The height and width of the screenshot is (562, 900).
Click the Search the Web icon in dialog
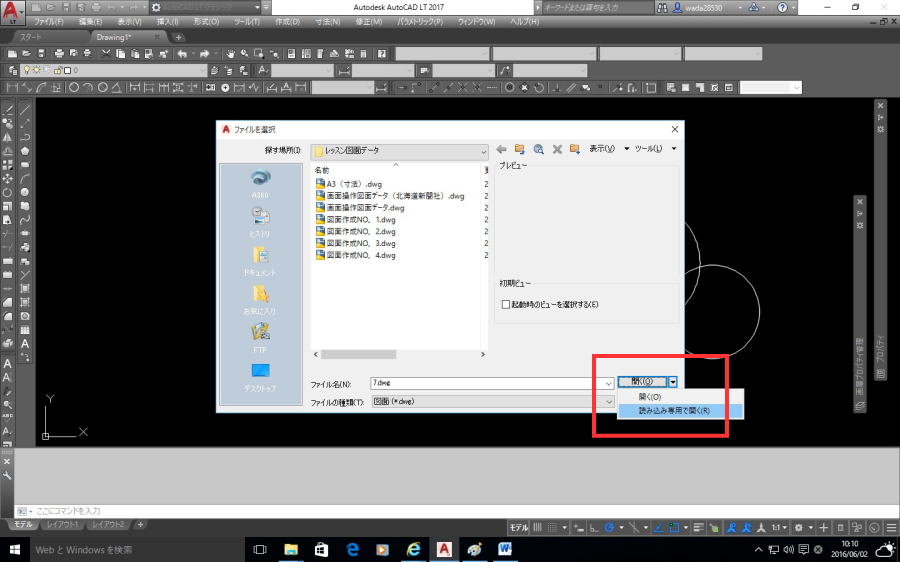tap(538, 149)
